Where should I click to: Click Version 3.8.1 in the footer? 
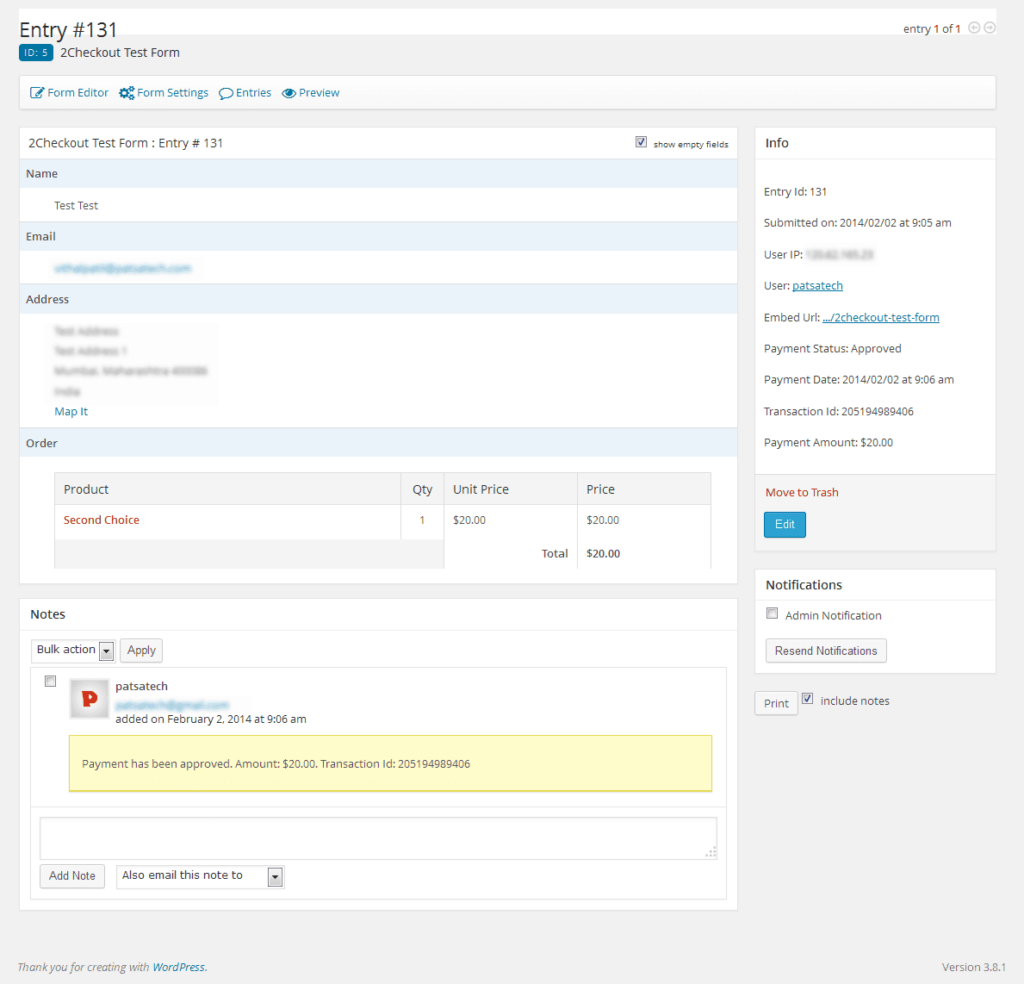tap(974, 967)
